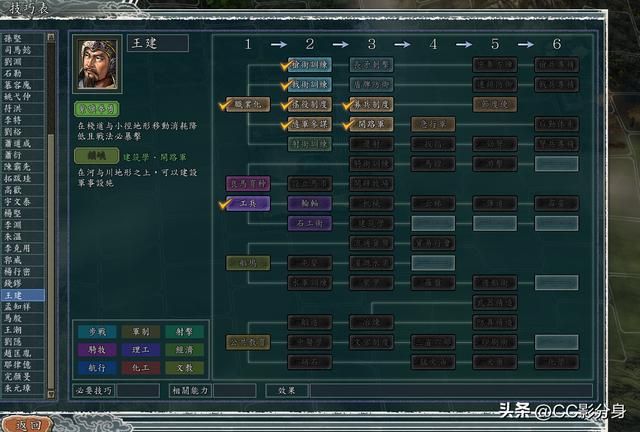Click 王建's portrait thumbnail

[97, 64]
